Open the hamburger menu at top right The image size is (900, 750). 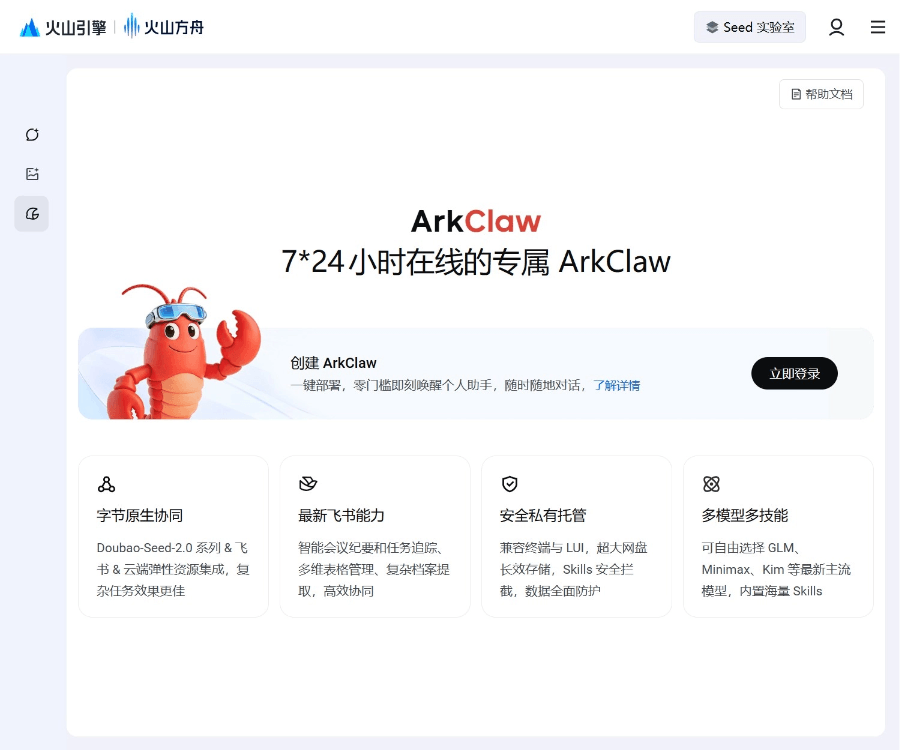878,27
